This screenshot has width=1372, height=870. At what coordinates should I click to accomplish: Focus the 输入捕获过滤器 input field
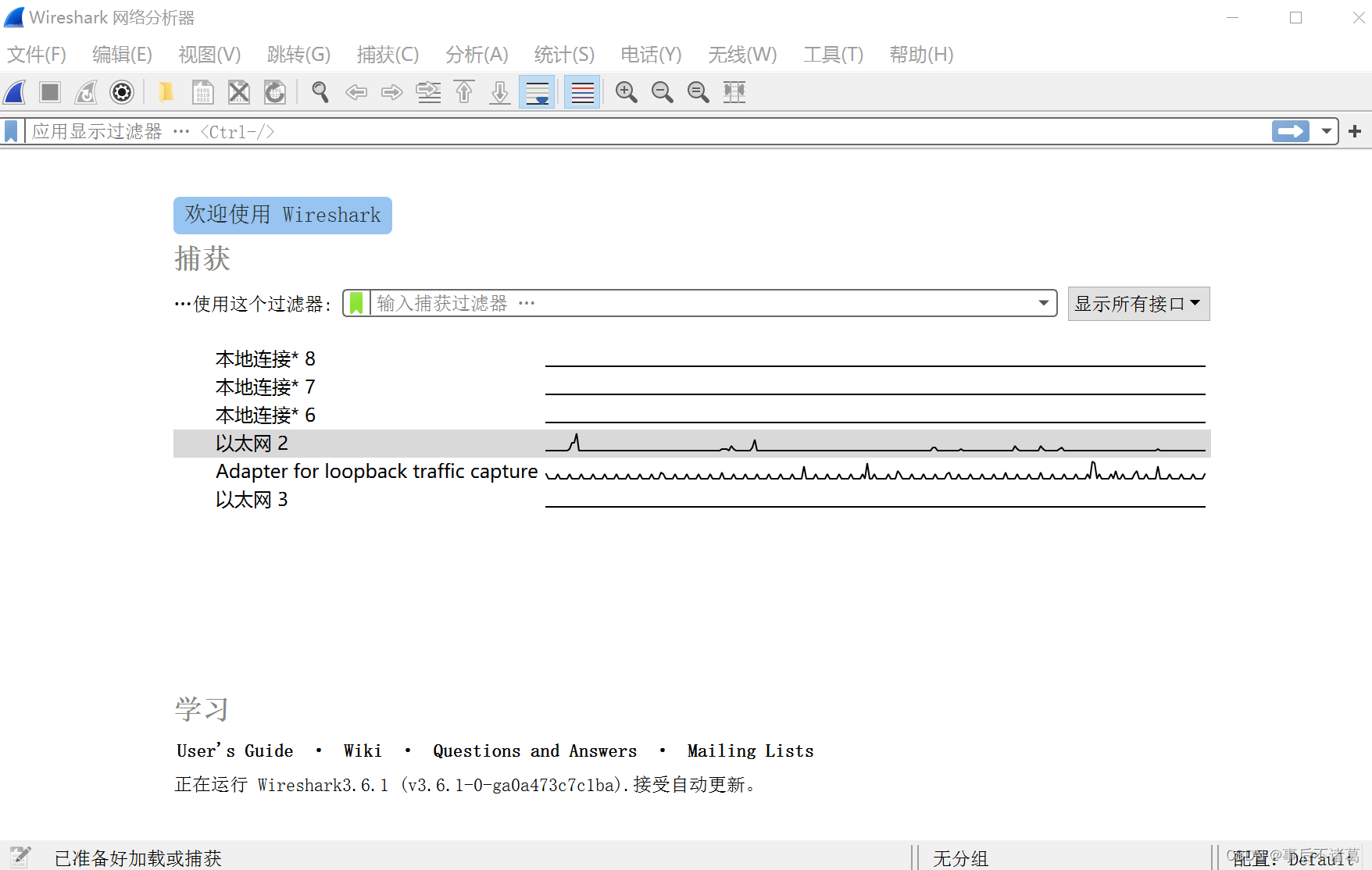click(702, 303)
